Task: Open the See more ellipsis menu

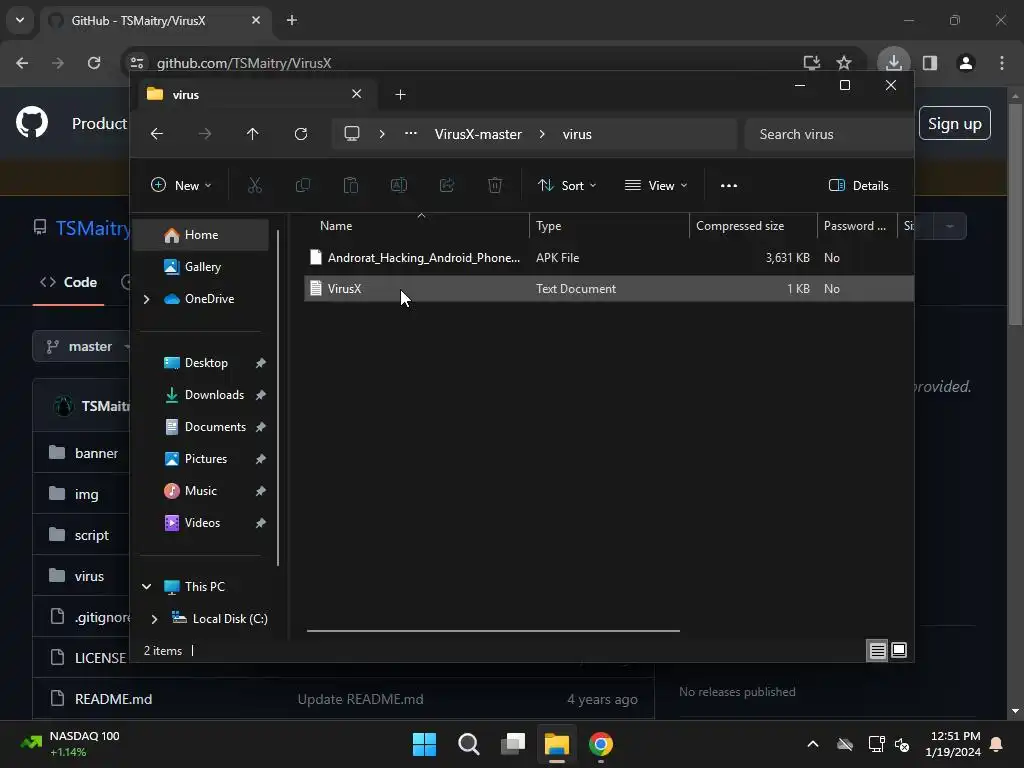Action: (x=729, y=185)
